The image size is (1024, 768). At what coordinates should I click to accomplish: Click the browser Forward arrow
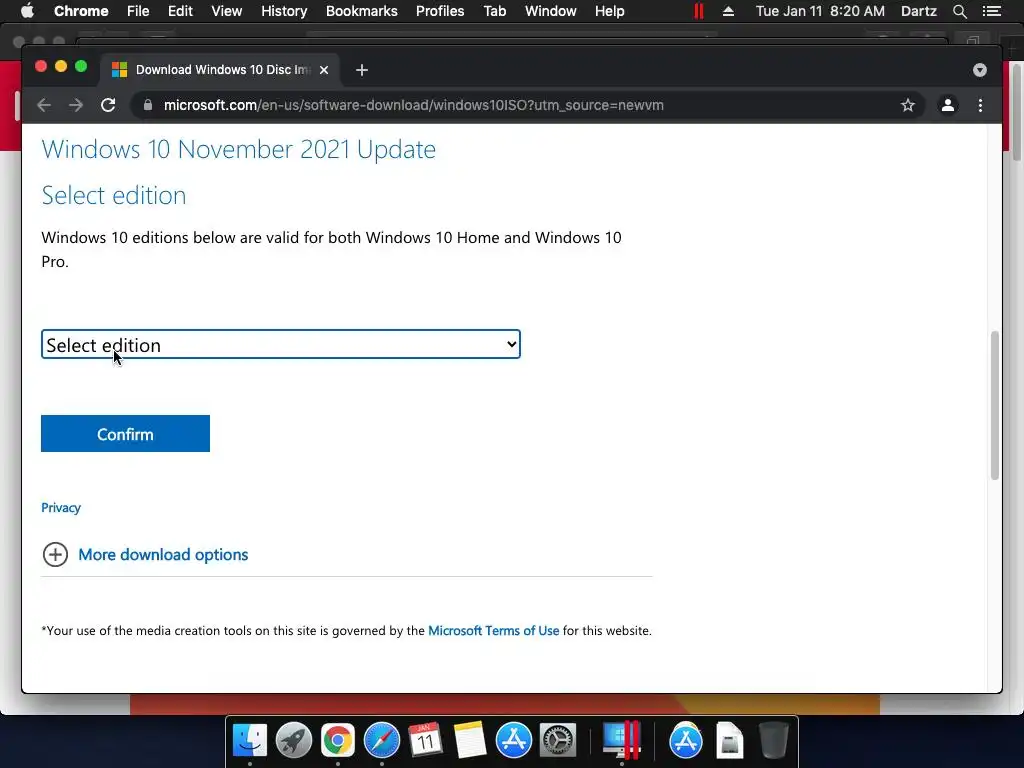pyautogui.click(x=76, y=105)
